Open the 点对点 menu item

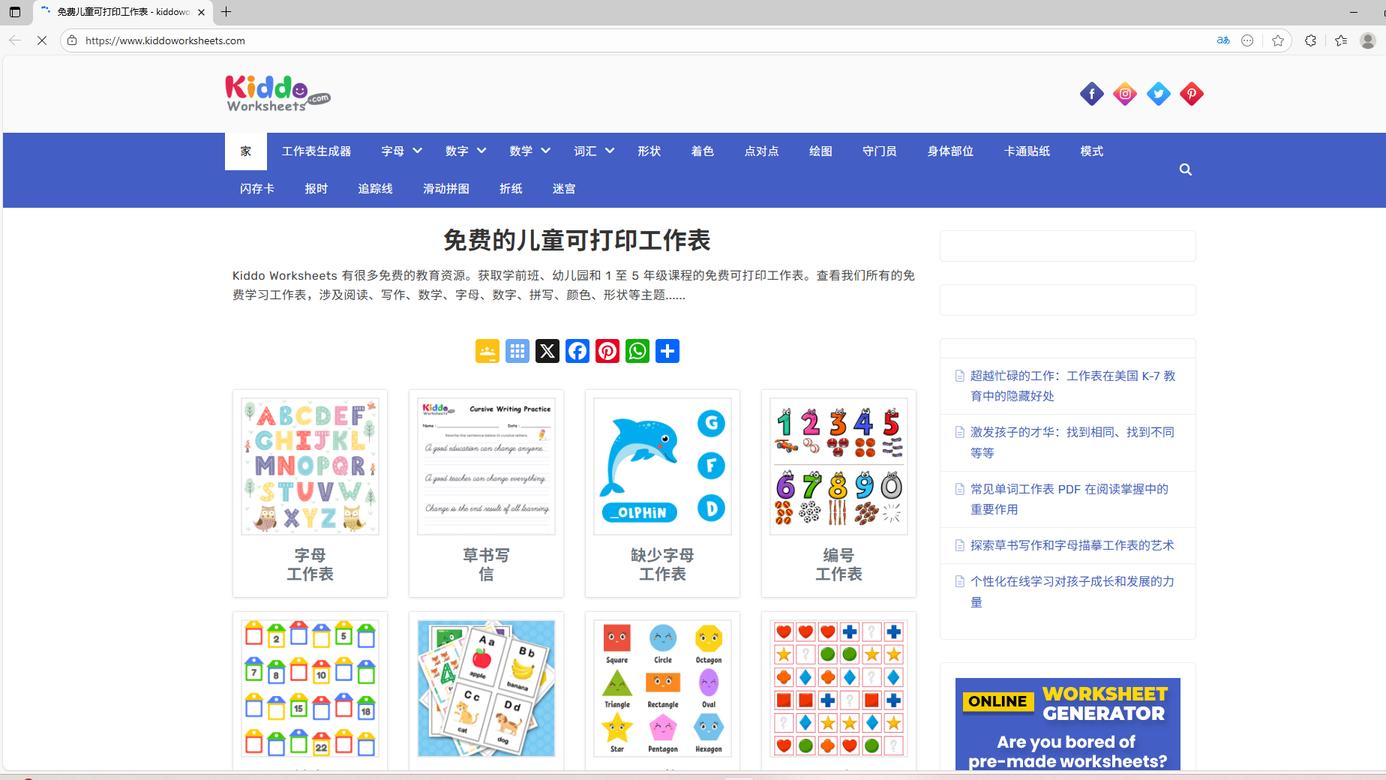(761, 151)
